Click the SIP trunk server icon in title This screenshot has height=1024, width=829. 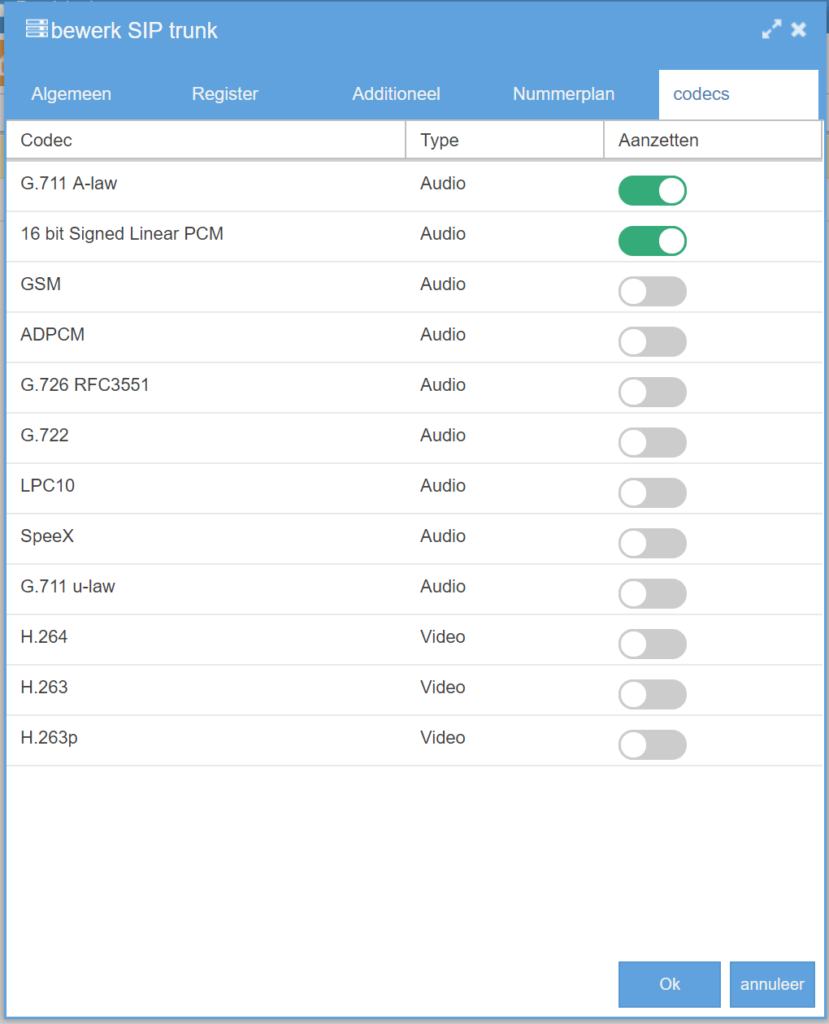(37, 30)
